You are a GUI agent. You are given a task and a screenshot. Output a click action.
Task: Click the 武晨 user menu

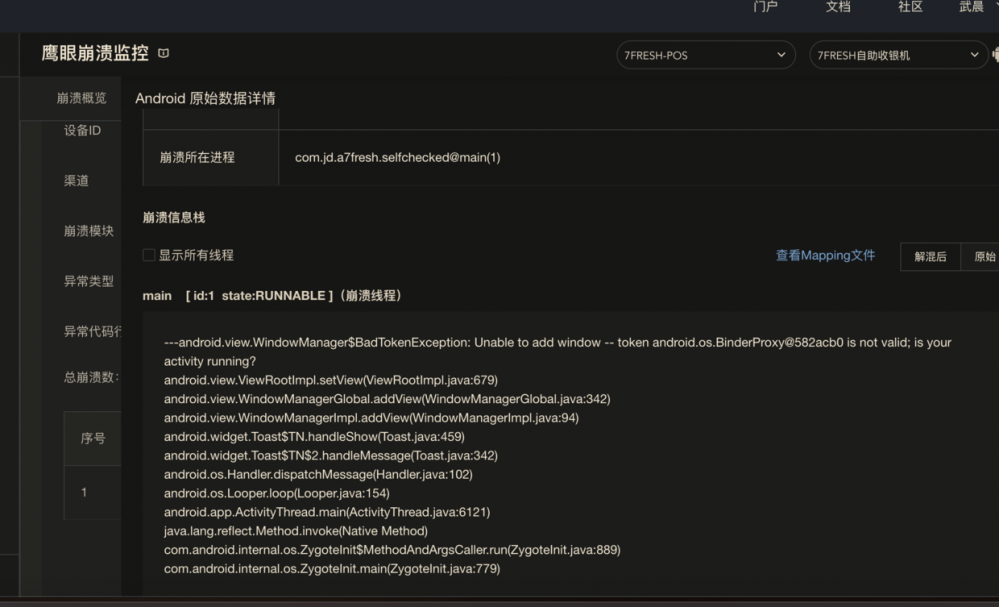click(x=972, y=6)
